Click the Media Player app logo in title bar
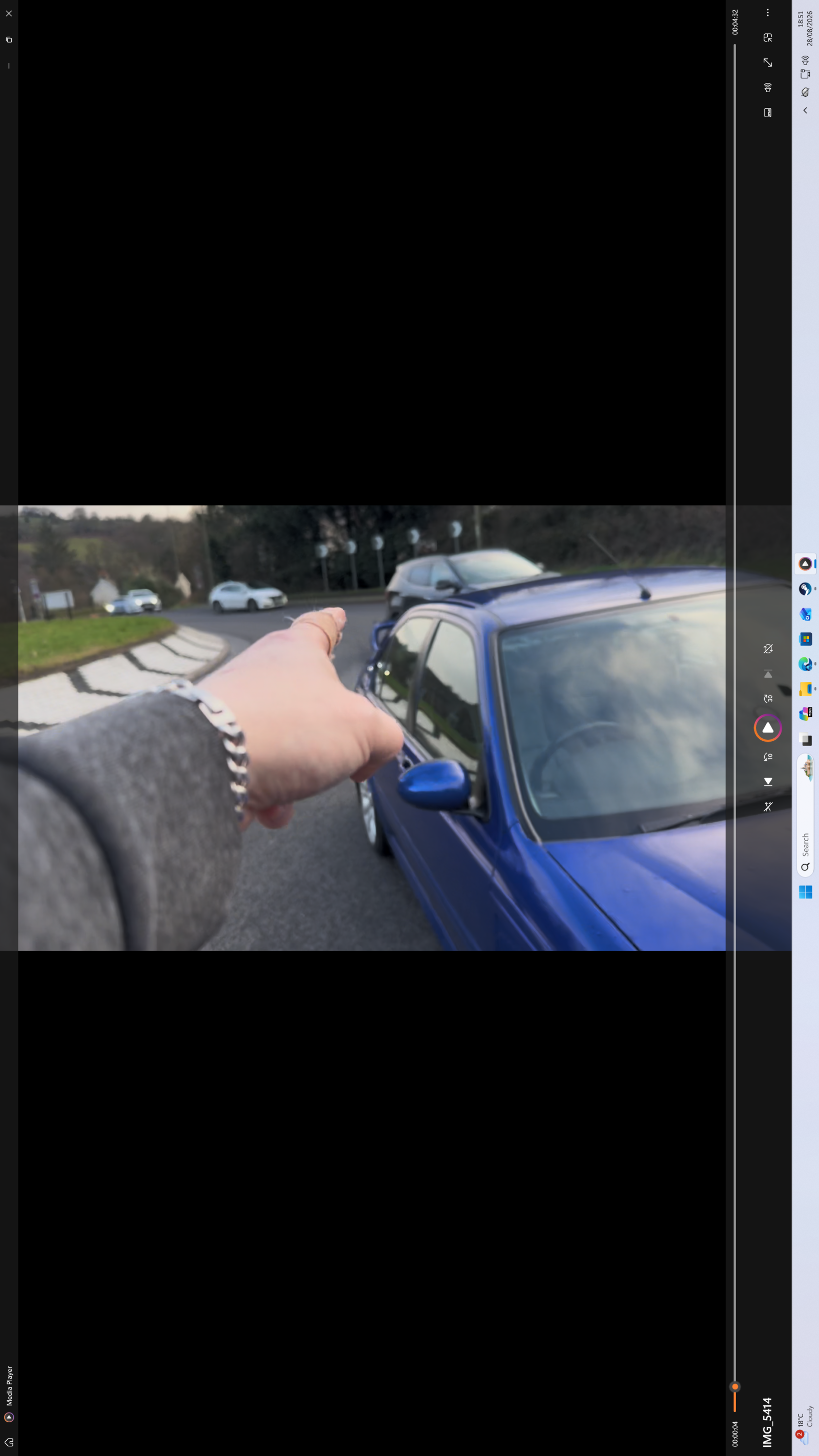The width and height of the screenshot is (819, 1456). pyautogui.click(x=9, y=1417)
